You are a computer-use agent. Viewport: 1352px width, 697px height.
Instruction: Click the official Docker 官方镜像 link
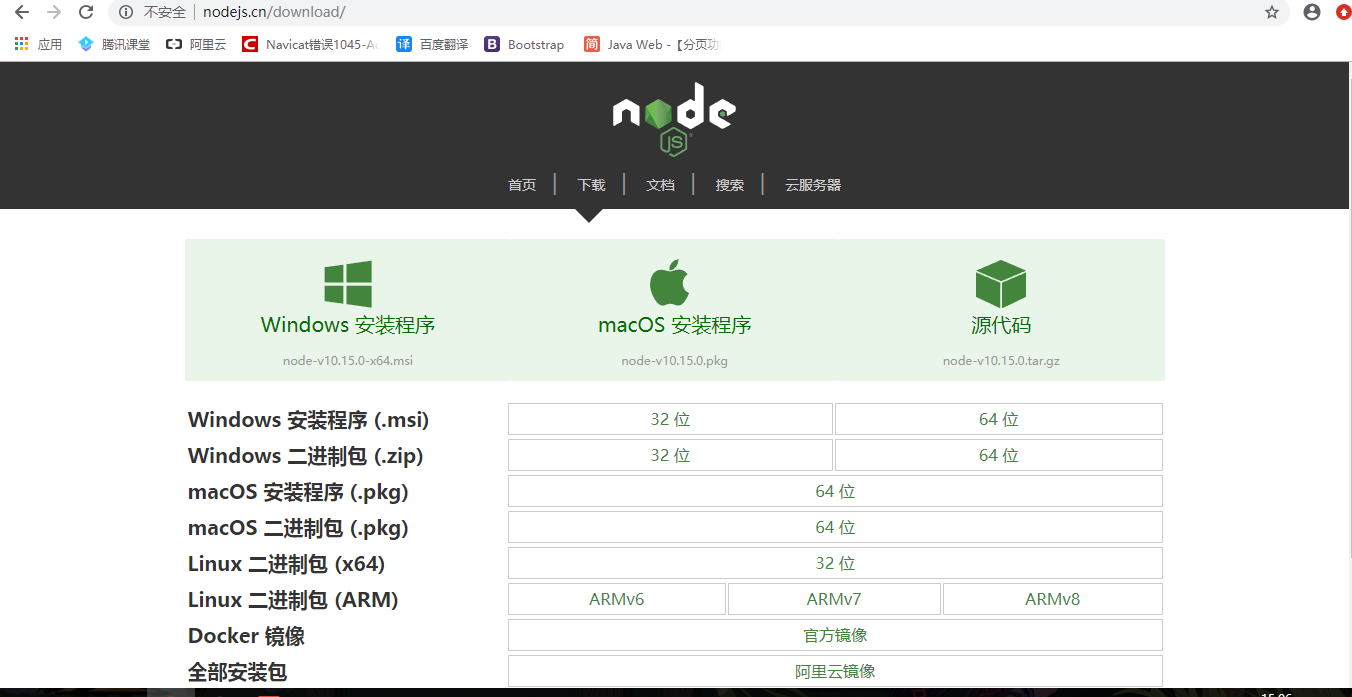[835, 634]
